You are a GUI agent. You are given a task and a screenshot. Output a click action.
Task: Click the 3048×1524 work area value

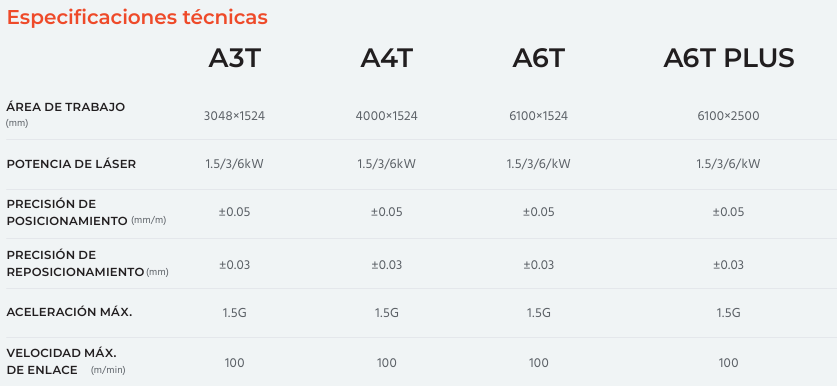tap(234, 116)
